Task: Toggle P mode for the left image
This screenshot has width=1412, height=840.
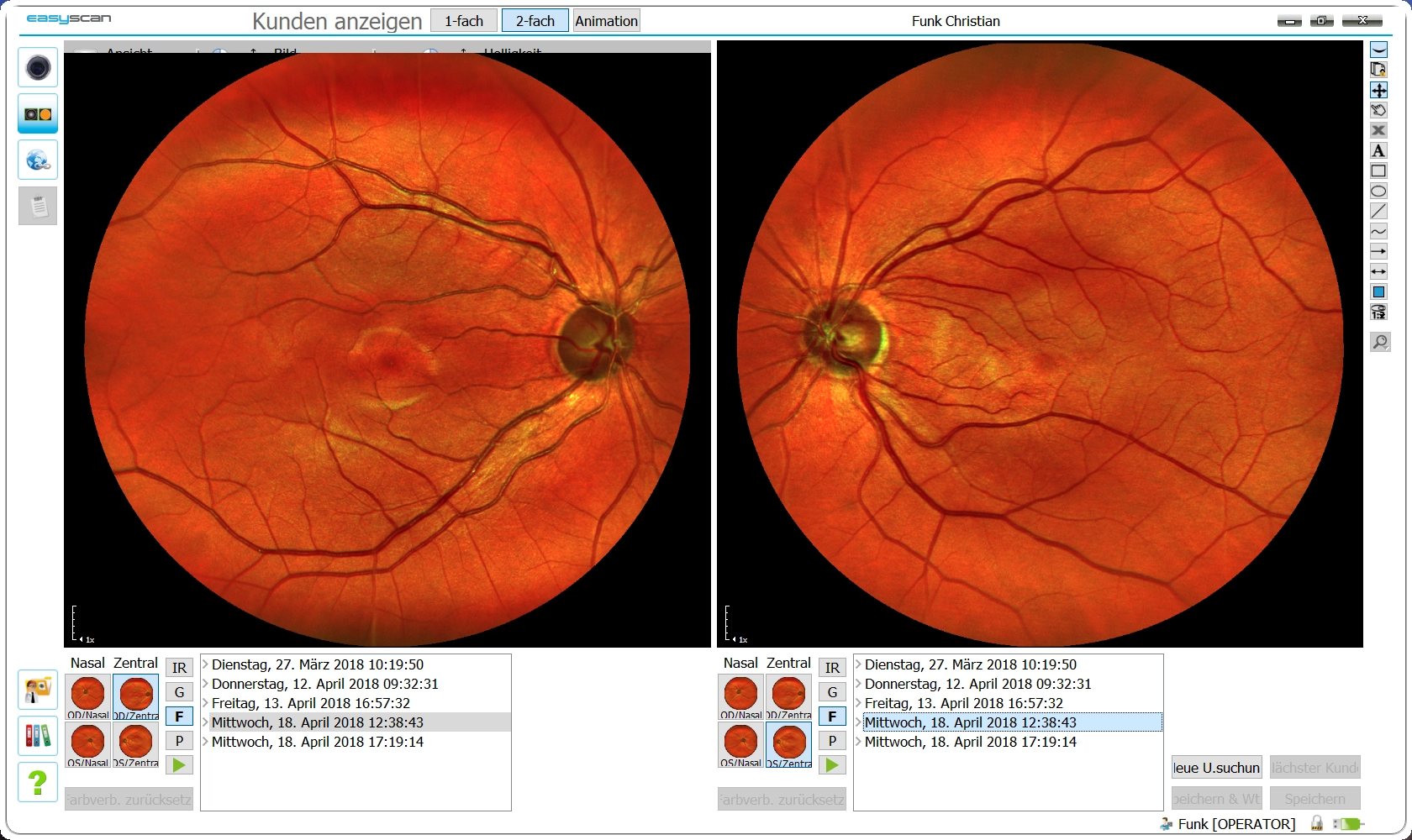Action: [179, 741]
